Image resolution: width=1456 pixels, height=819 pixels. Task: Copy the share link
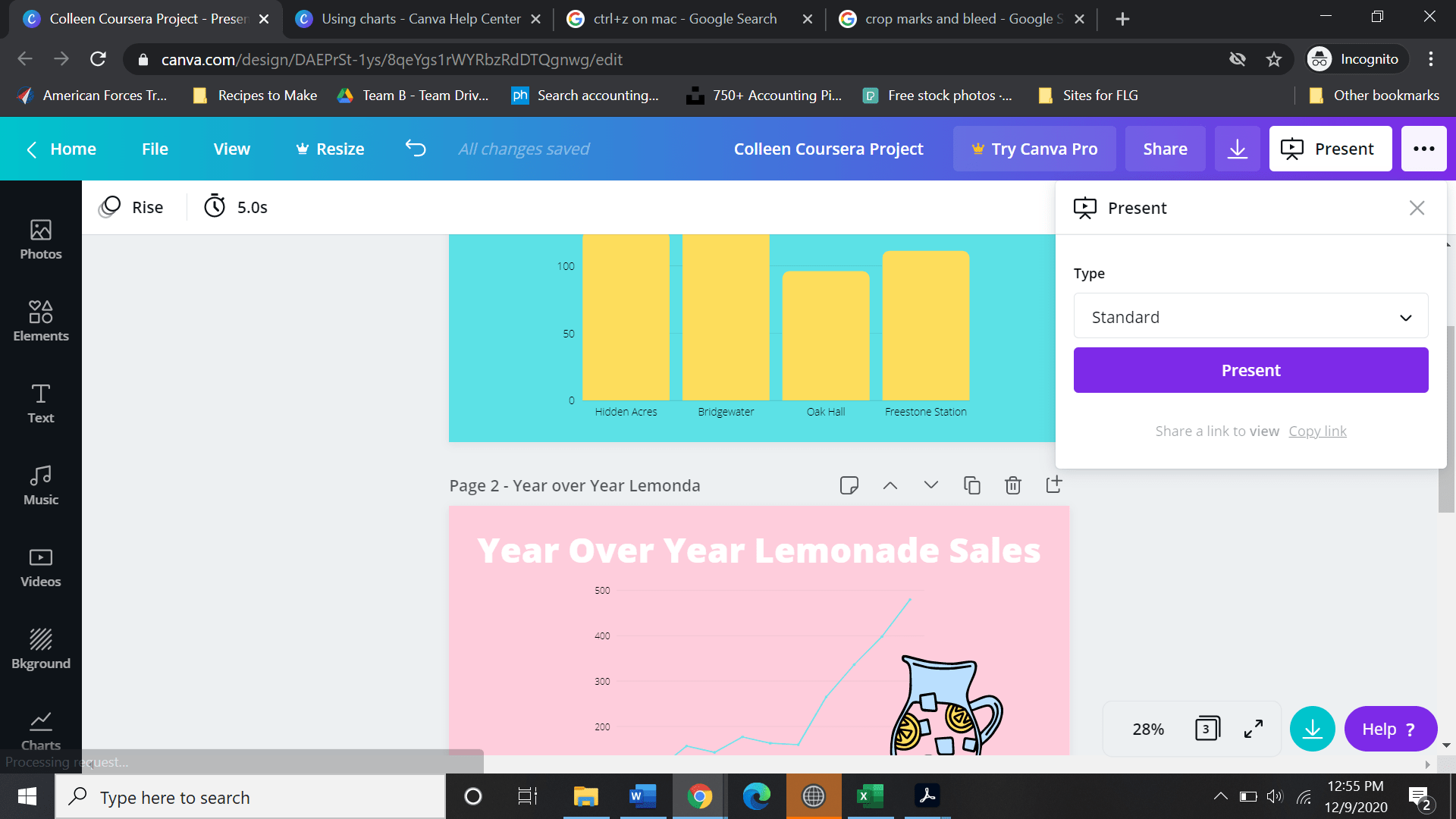click(1317, 431)
